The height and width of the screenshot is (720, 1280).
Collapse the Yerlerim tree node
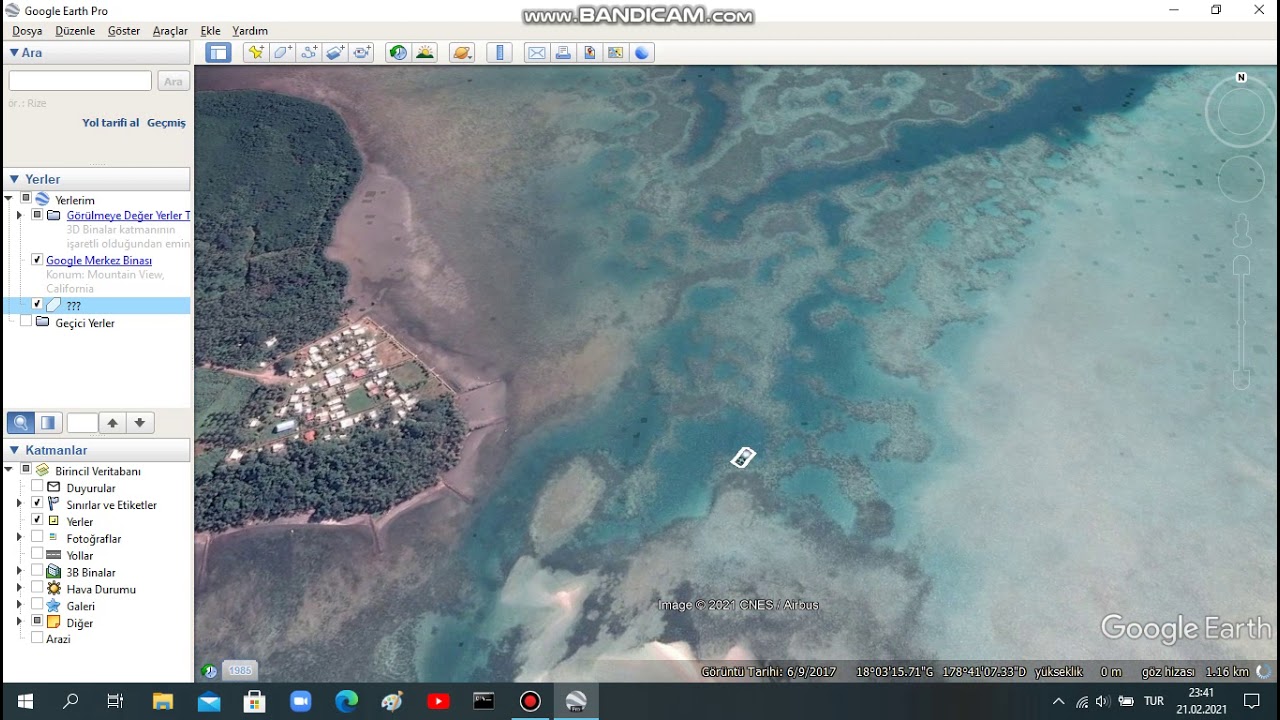9,199
